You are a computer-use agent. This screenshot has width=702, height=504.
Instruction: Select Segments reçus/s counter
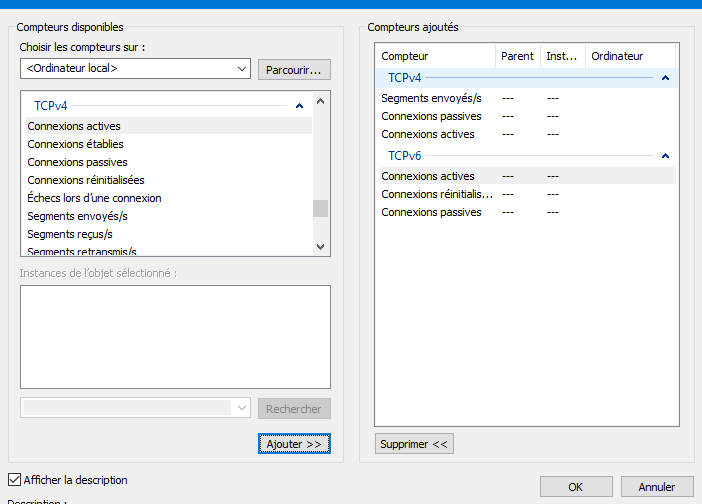(70, 234)
